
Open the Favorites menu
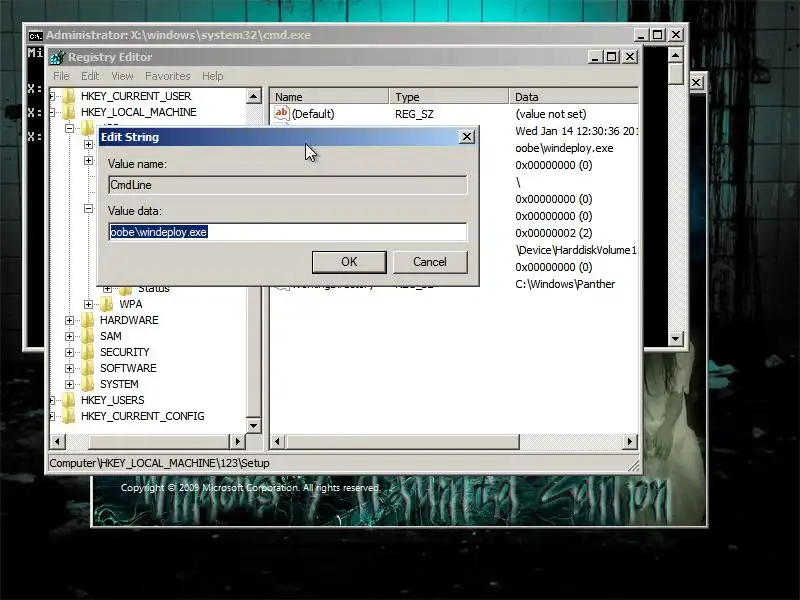tap(167, 76)
